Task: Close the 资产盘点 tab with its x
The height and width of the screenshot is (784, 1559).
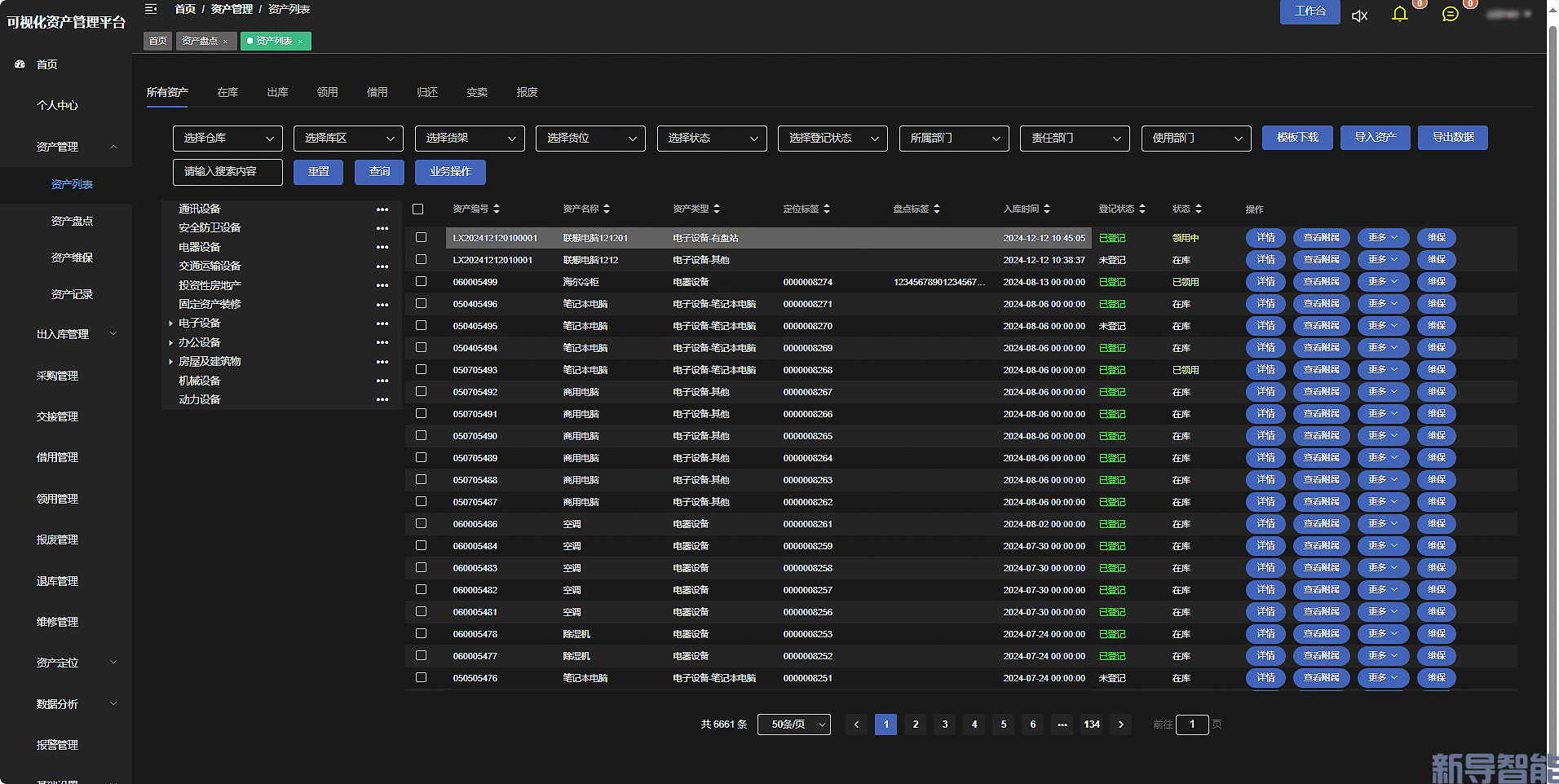Action: click(225, 42)
